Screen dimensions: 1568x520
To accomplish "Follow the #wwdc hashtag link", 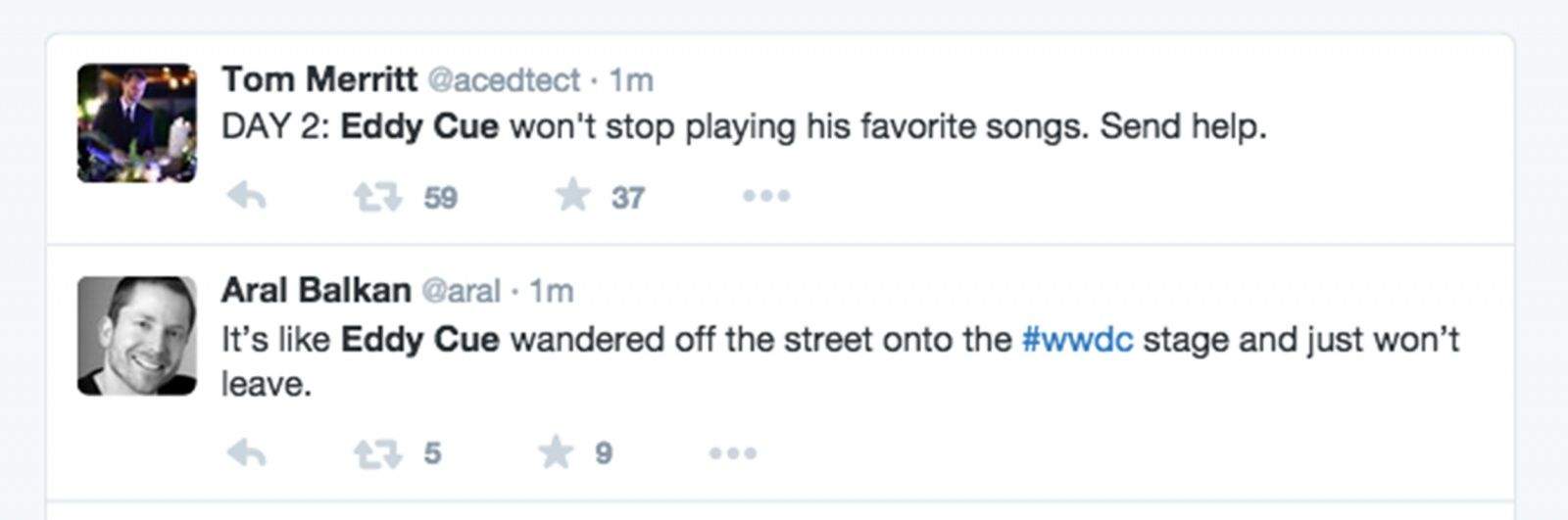I will (1077, 340).
